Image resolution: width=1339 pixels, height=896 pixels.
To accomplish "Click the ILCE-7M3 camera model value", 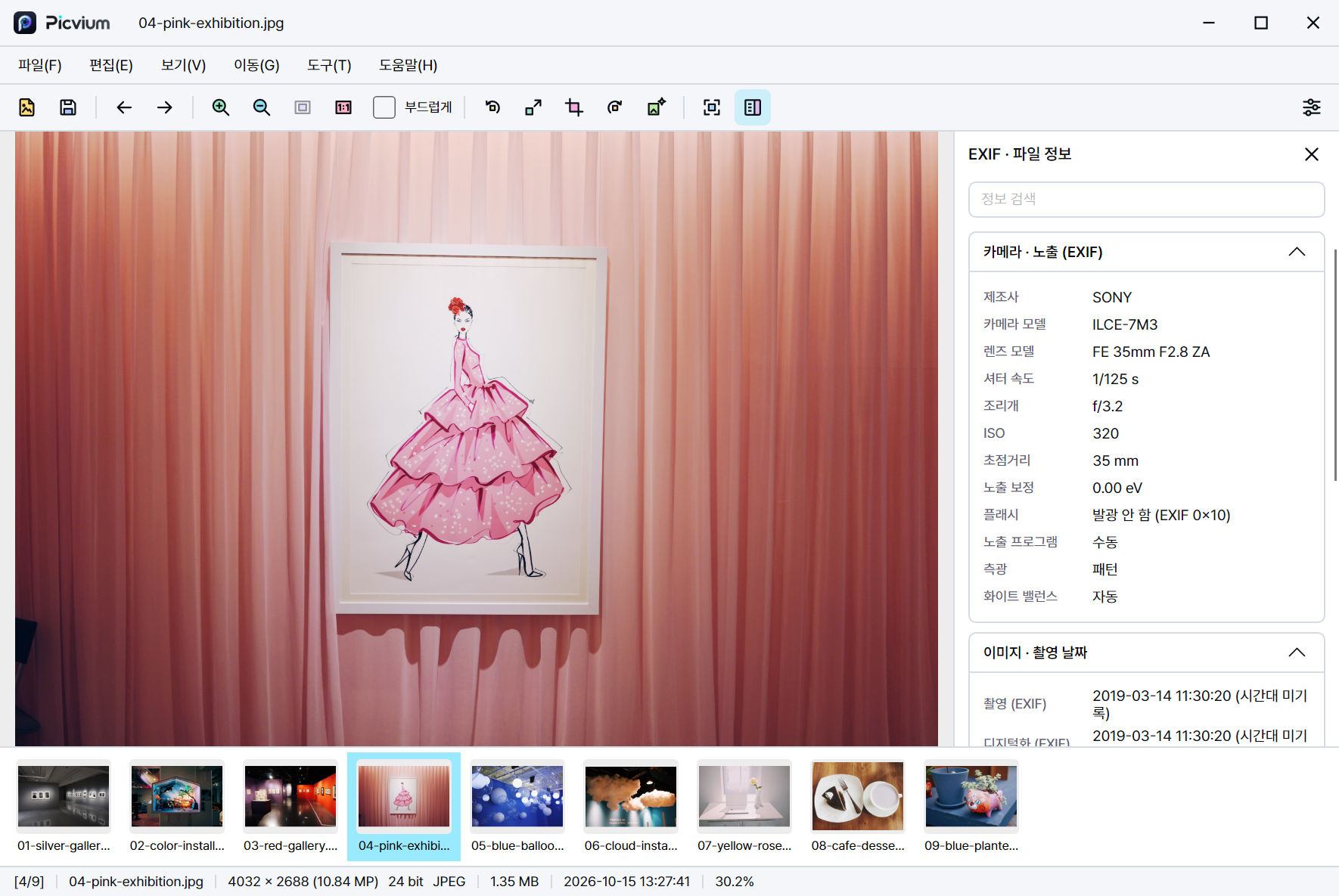I will [1125, 324].
